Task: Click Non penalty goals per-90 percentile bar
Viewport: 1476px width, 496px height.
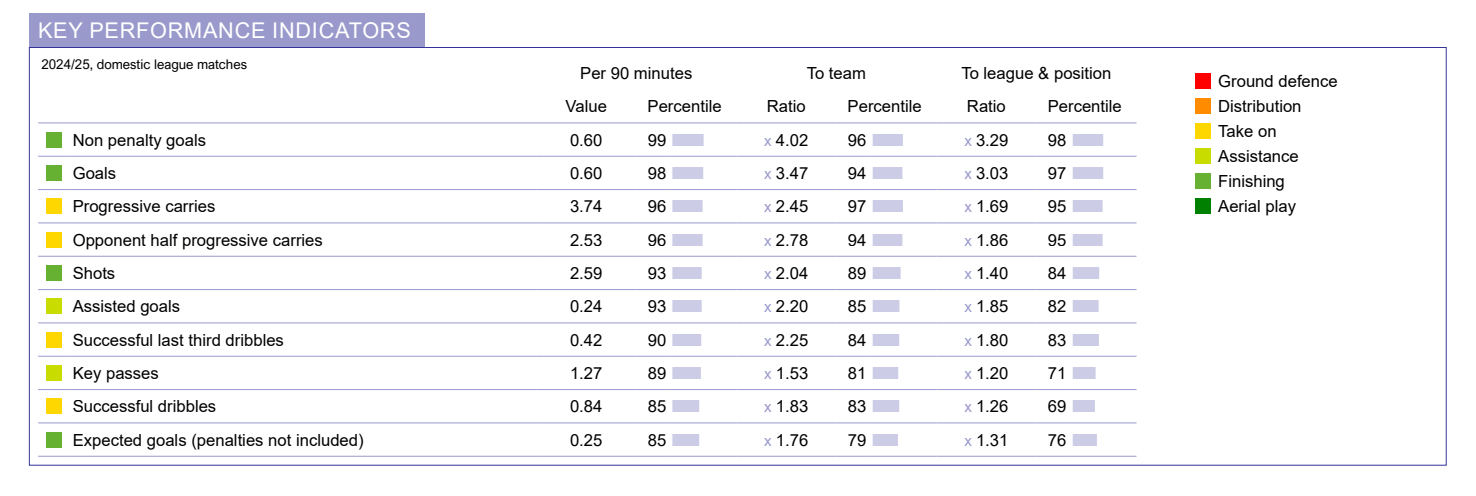Action: click(x=688, y=140)
